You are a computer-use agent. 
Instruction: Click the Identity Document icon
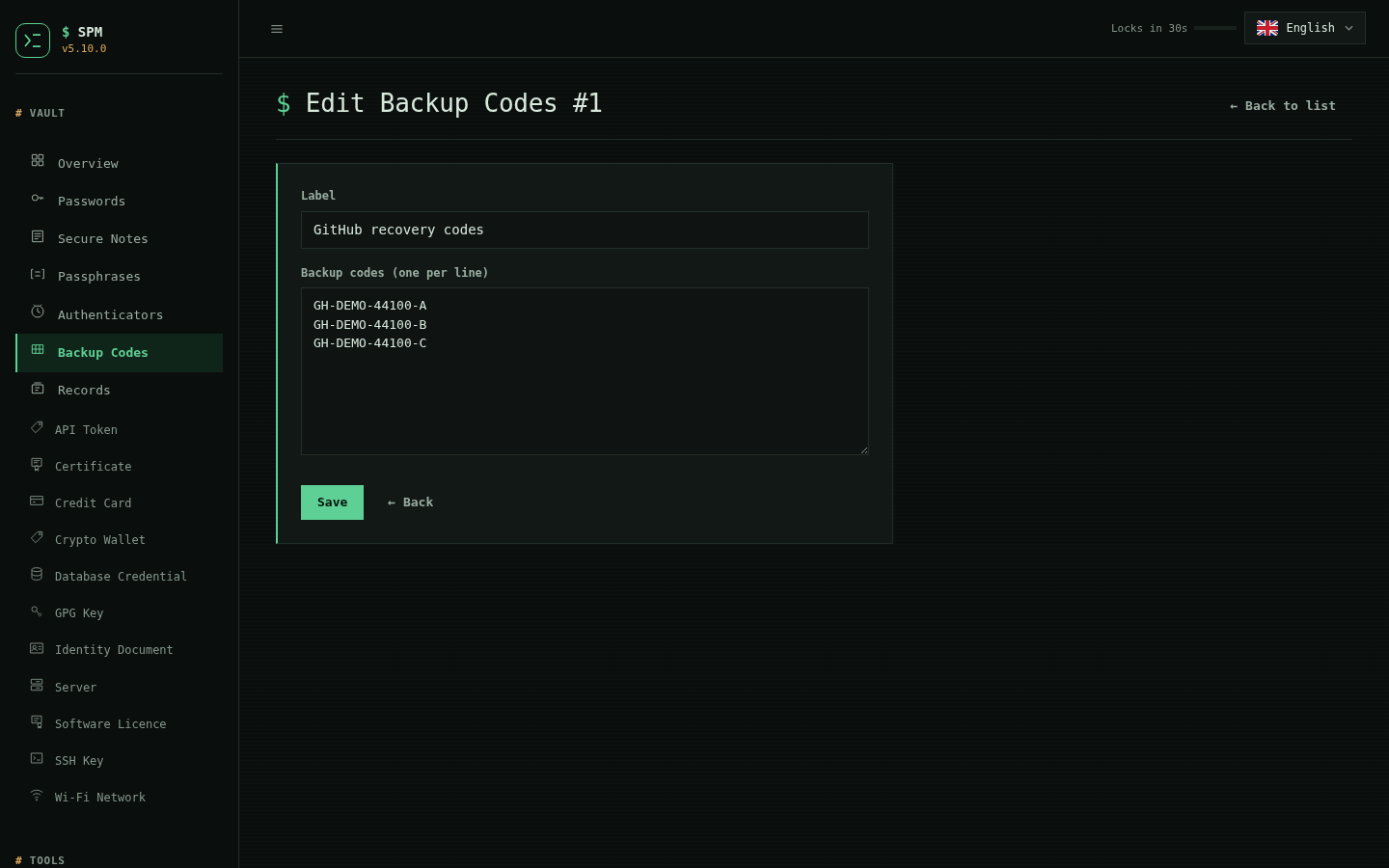(37, 648)
